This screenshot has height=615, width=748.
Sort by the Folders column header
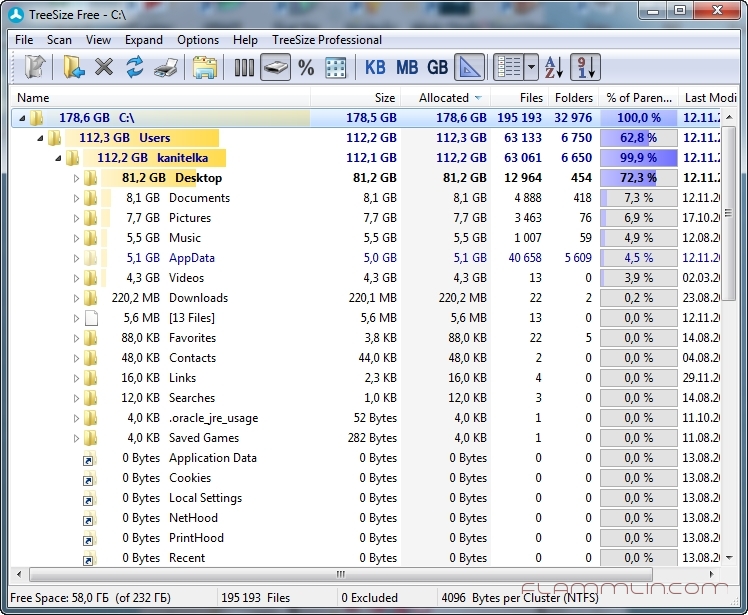pos(574,98)
